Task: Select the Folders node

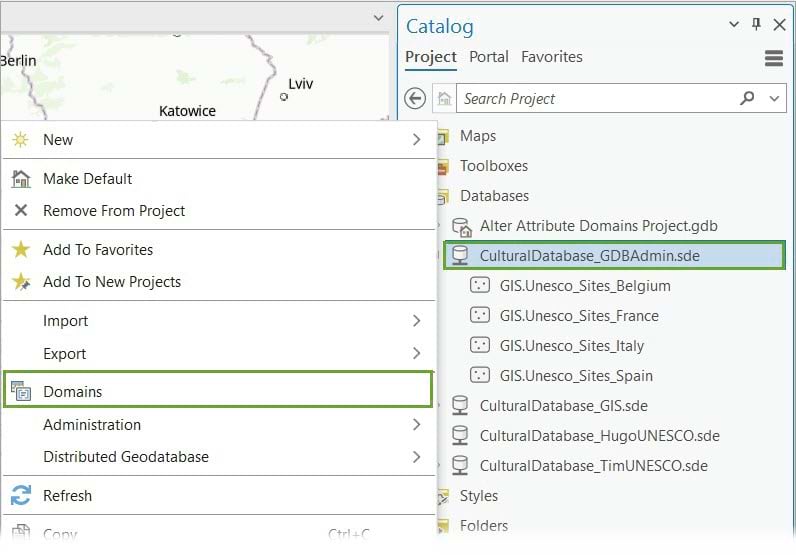Action: click(483, 526)
